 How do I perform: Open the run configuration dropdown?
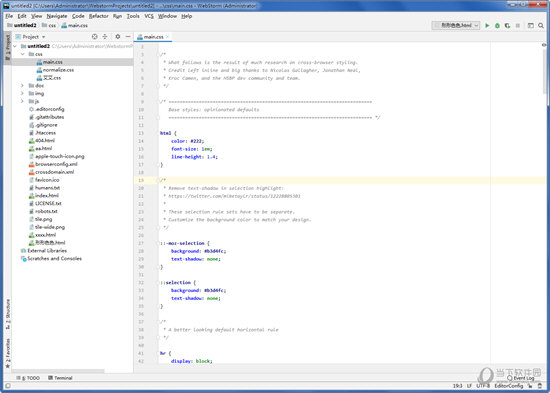click(456, 25)
